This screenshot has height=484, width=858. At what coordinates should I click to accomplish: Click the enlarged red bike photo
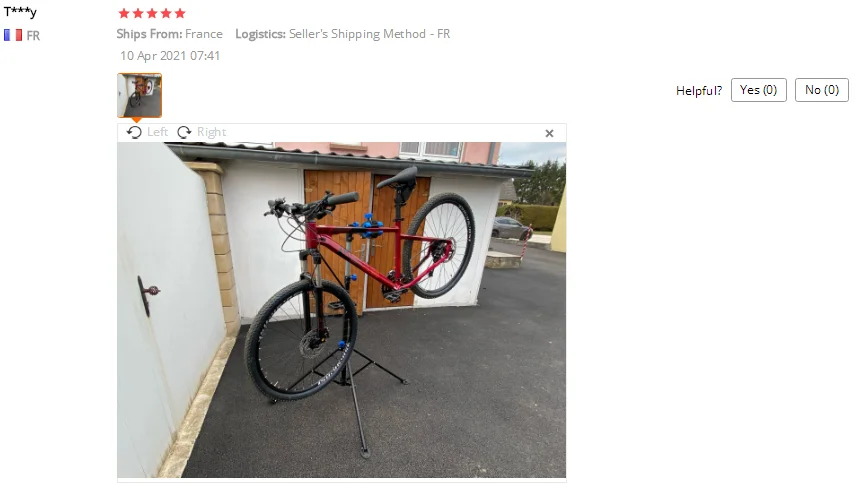(x=341, y=310)
